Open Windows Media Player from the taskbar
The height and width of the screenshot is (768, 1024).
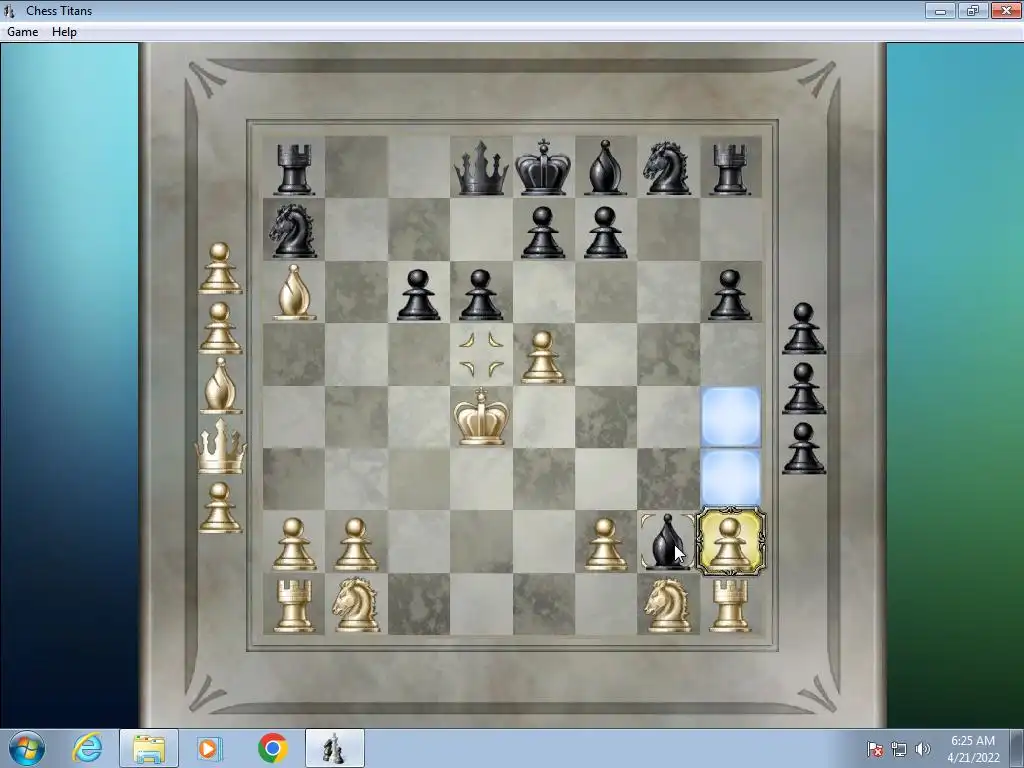[210, 748]
